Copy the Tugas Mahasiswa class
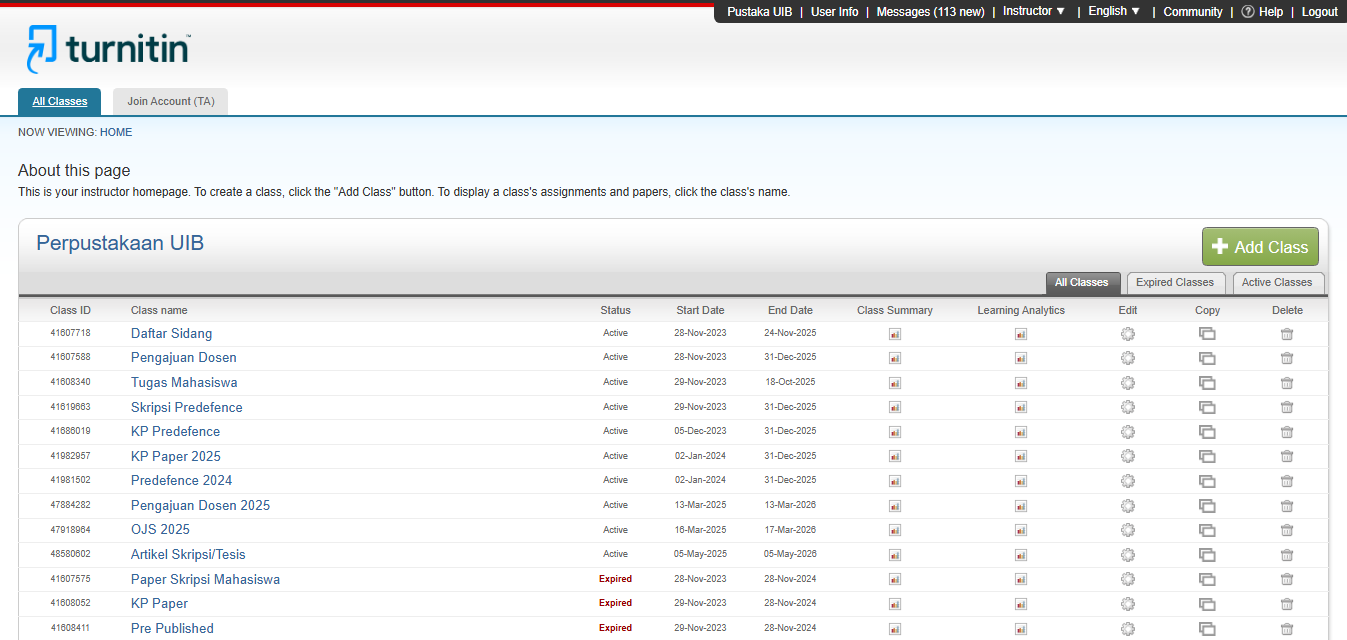The image size is (1347, 640). click(x=1207, y=383)
